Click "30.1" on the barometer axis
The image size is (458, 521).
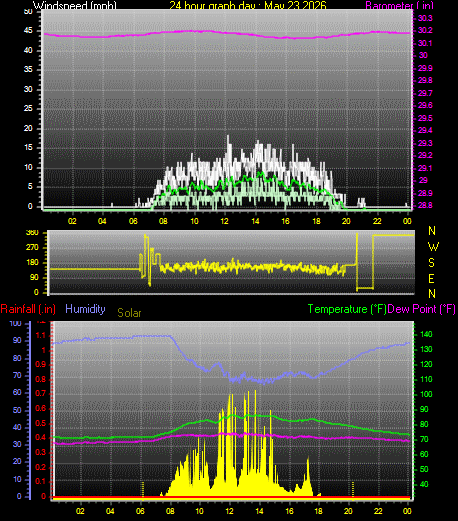click(425, 43)
